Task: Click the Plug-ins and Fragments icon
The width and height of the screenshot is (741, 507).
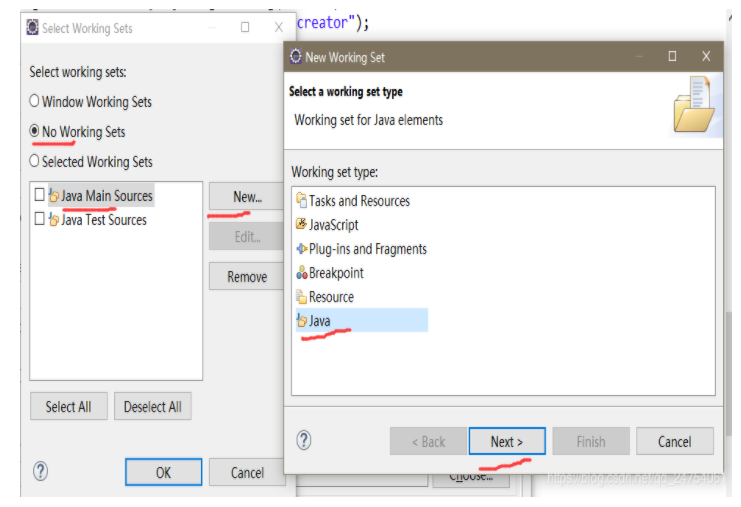Action: point(302,249)
